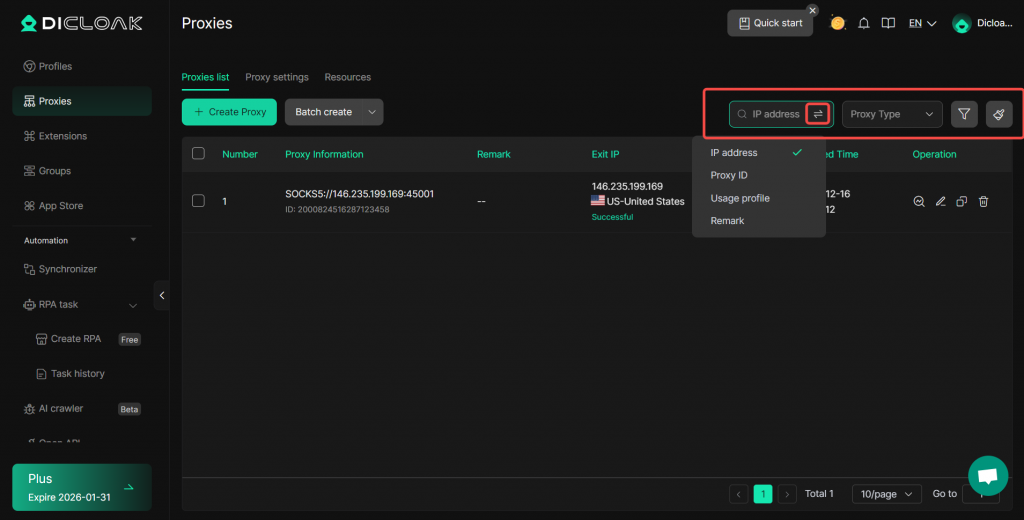Open the chat support bubble

[987, 475]
